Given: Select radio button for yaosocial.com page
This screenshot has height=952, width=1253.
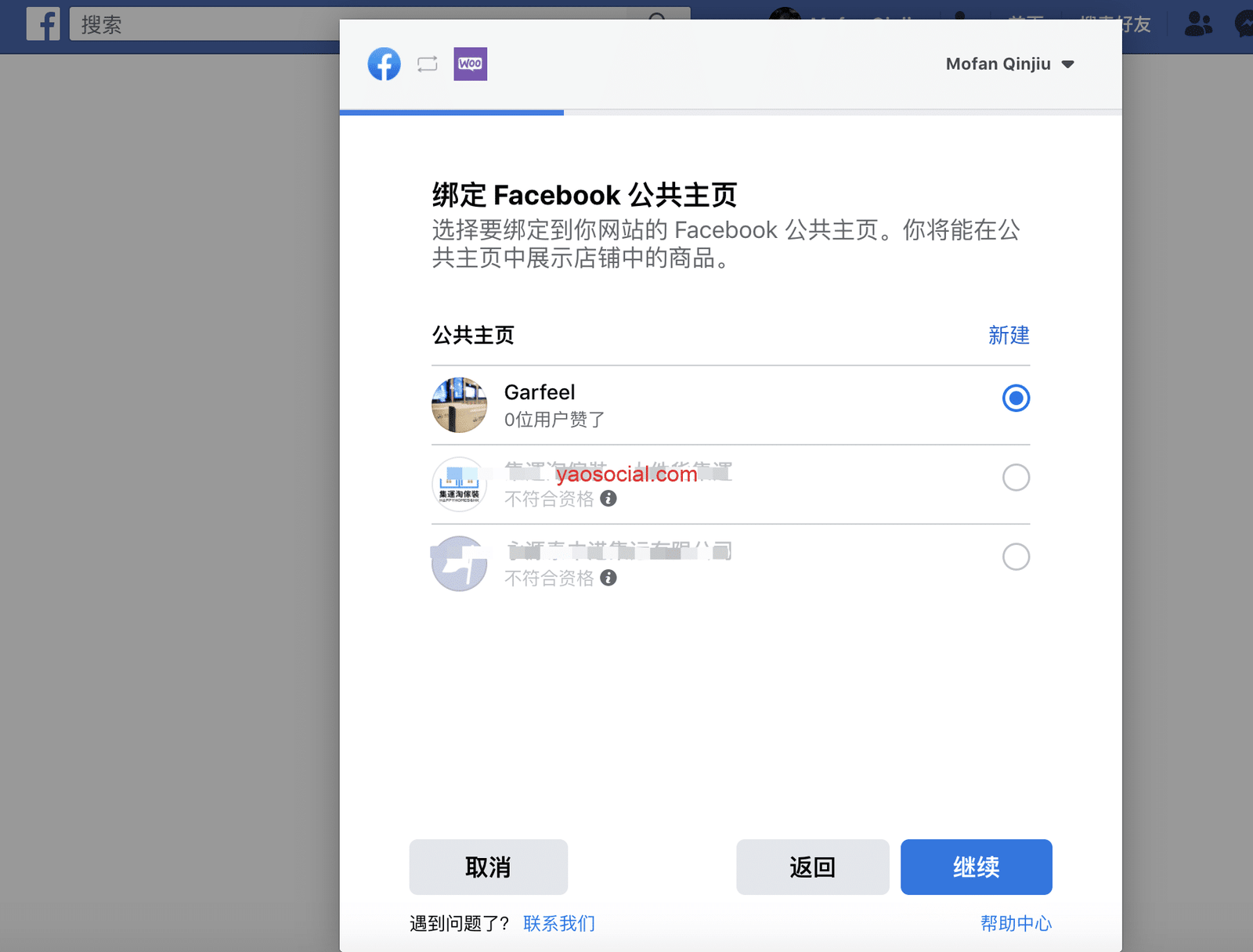Looking at the screenshot, I should (x=1016, y=478).
